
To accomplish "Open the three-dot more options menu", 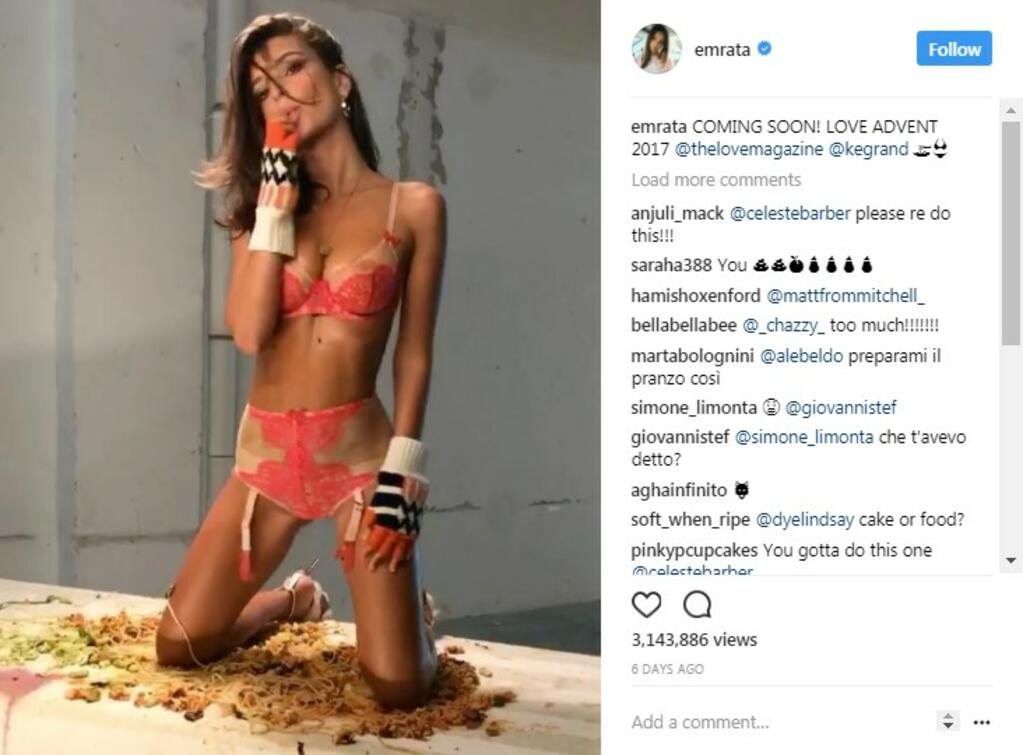I will point(981,722).
